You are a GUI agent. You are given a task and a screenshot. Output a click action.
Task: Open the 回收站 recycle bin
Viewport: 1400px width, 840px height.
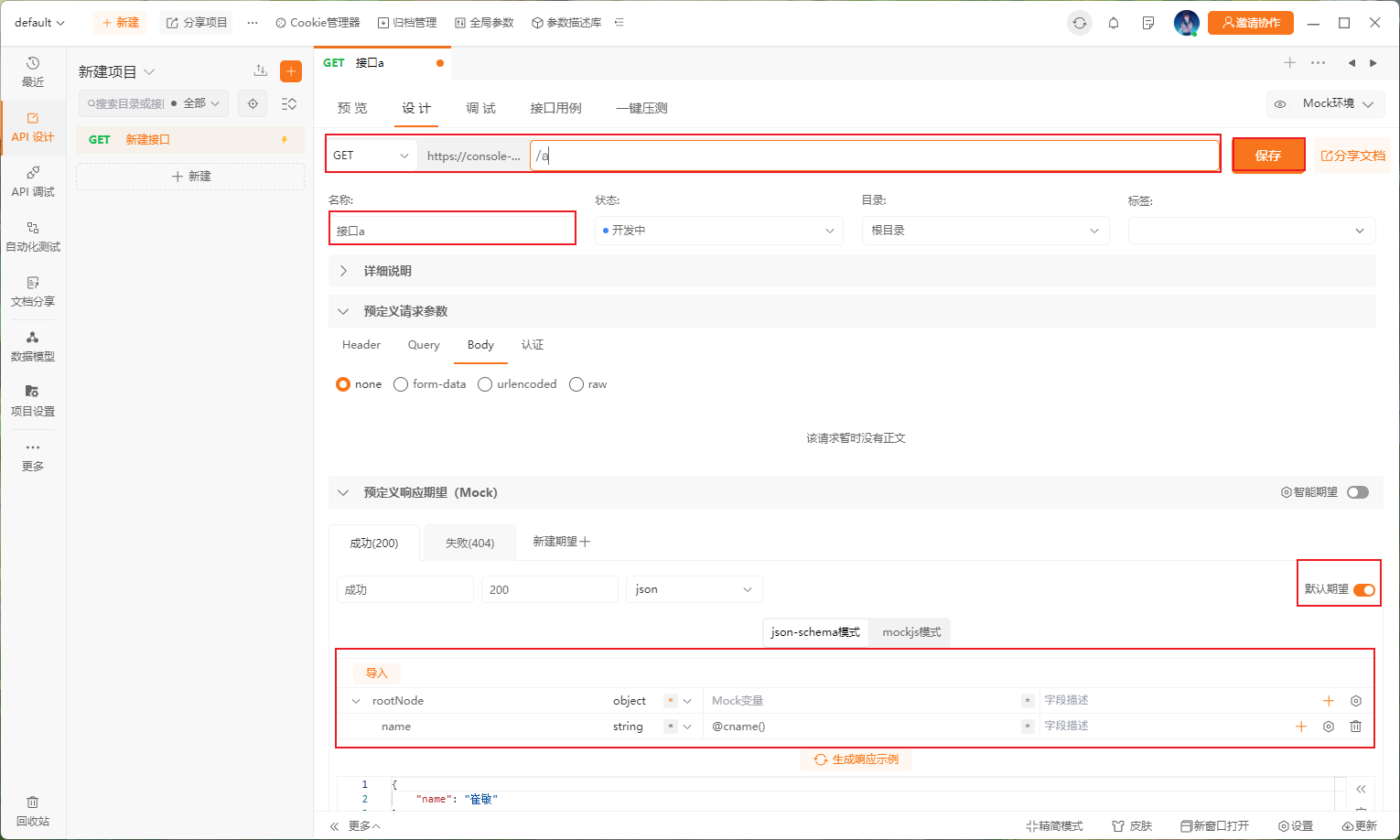(x=33, y=811)
